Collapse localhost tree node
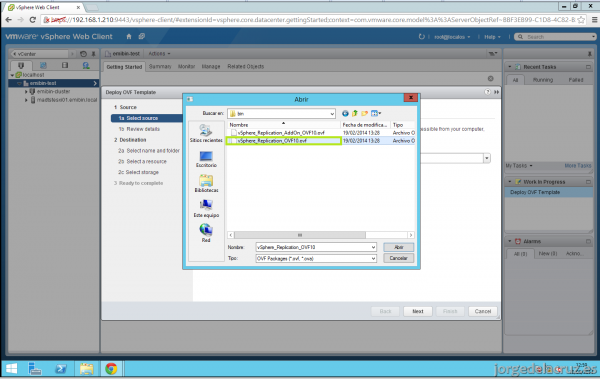Viewport: 600px width, 379px height. click(13, 75)
